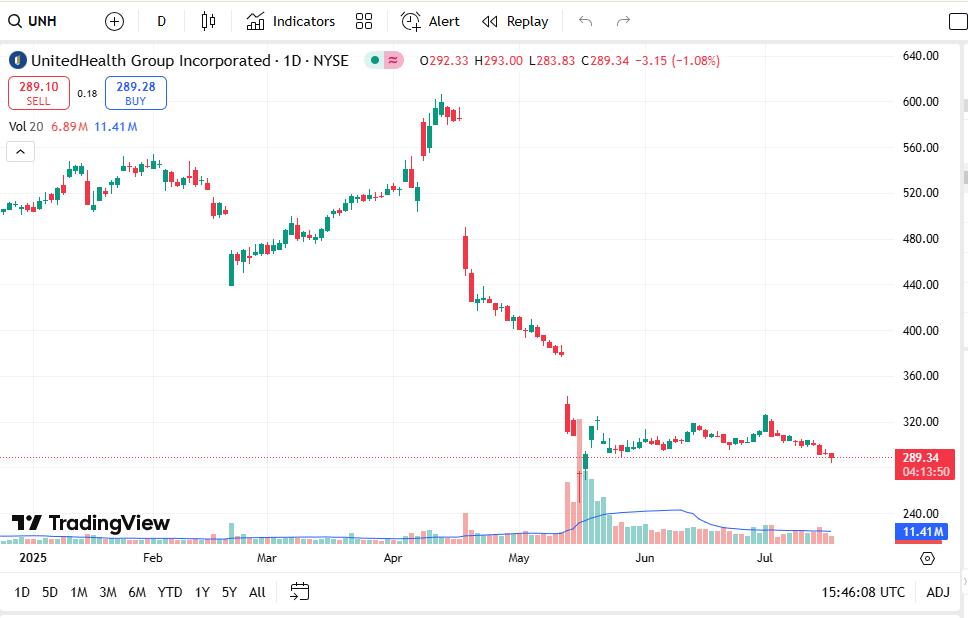This screenshot has height=618, width=968.
Task: Select the 1M time range
Action: click(x=79, y=593)
